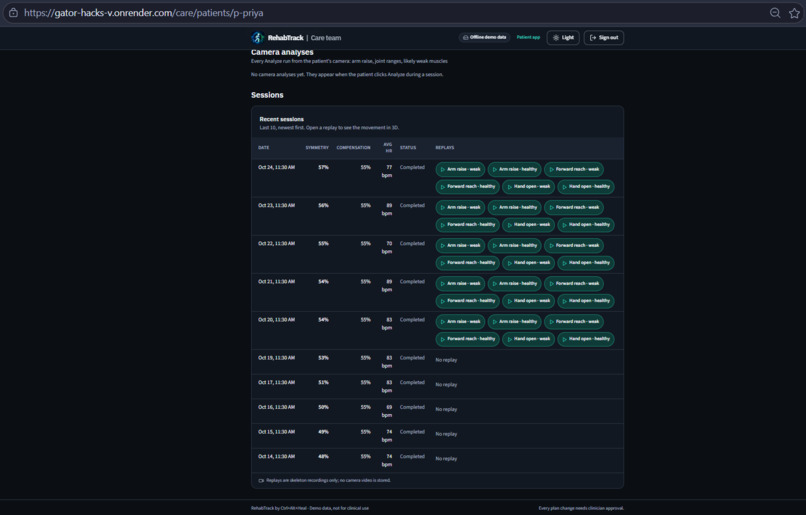Select the Oct 16, 11:30 AM date cell
The image size is (806, 515).
point(277,407)
